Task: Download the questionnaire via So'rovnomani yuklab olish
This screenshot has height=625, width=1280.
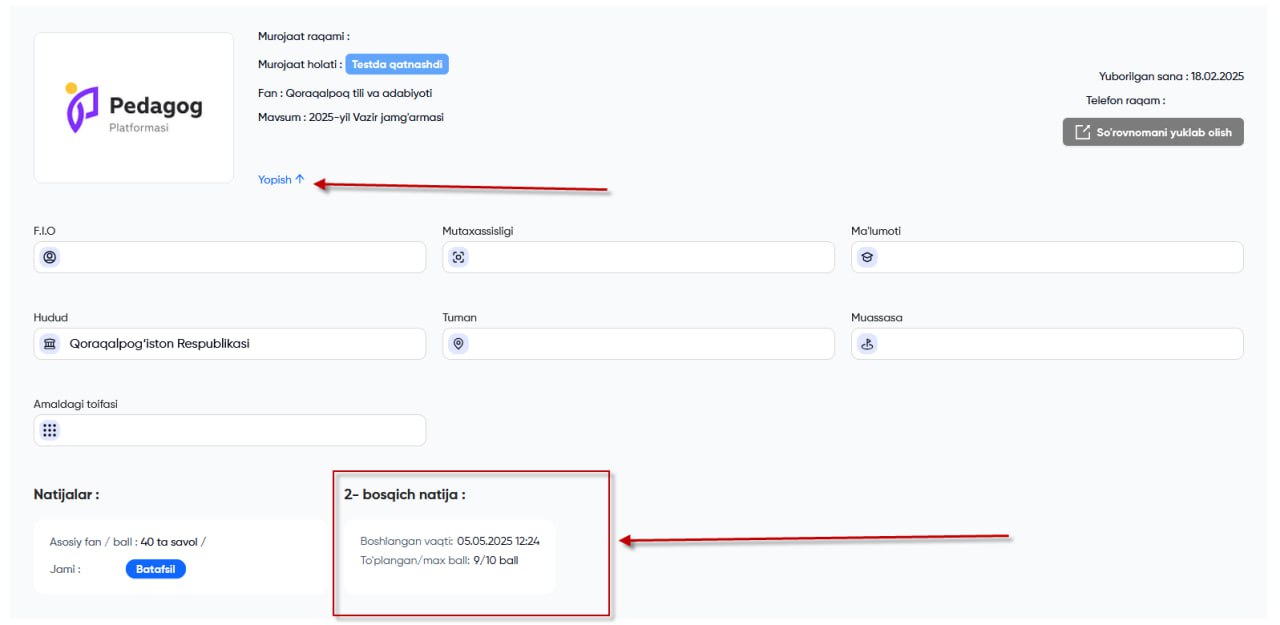Action: coord(1153,132)
